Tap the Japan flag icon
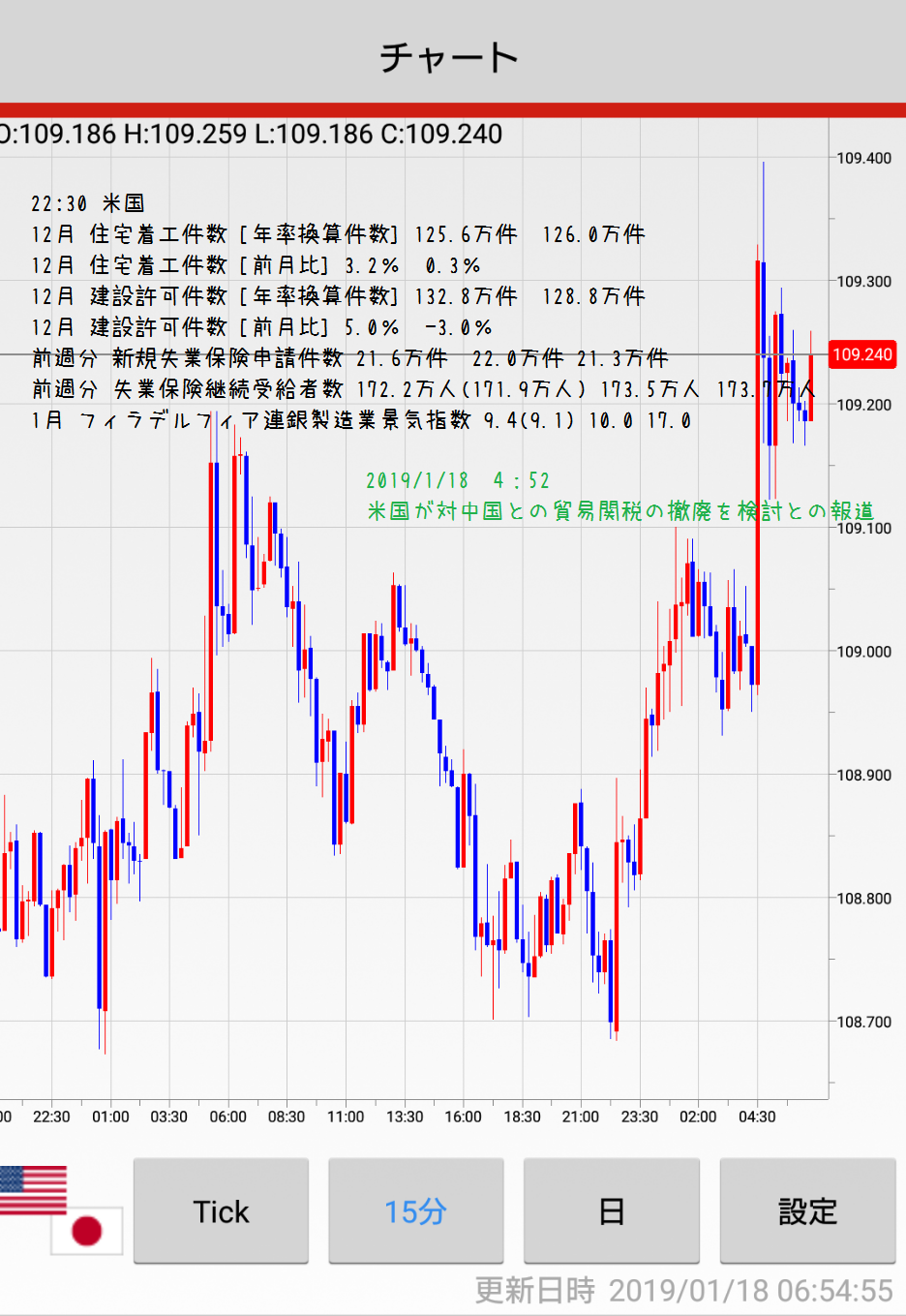Screen dimensions: 906x1316 87,1230
